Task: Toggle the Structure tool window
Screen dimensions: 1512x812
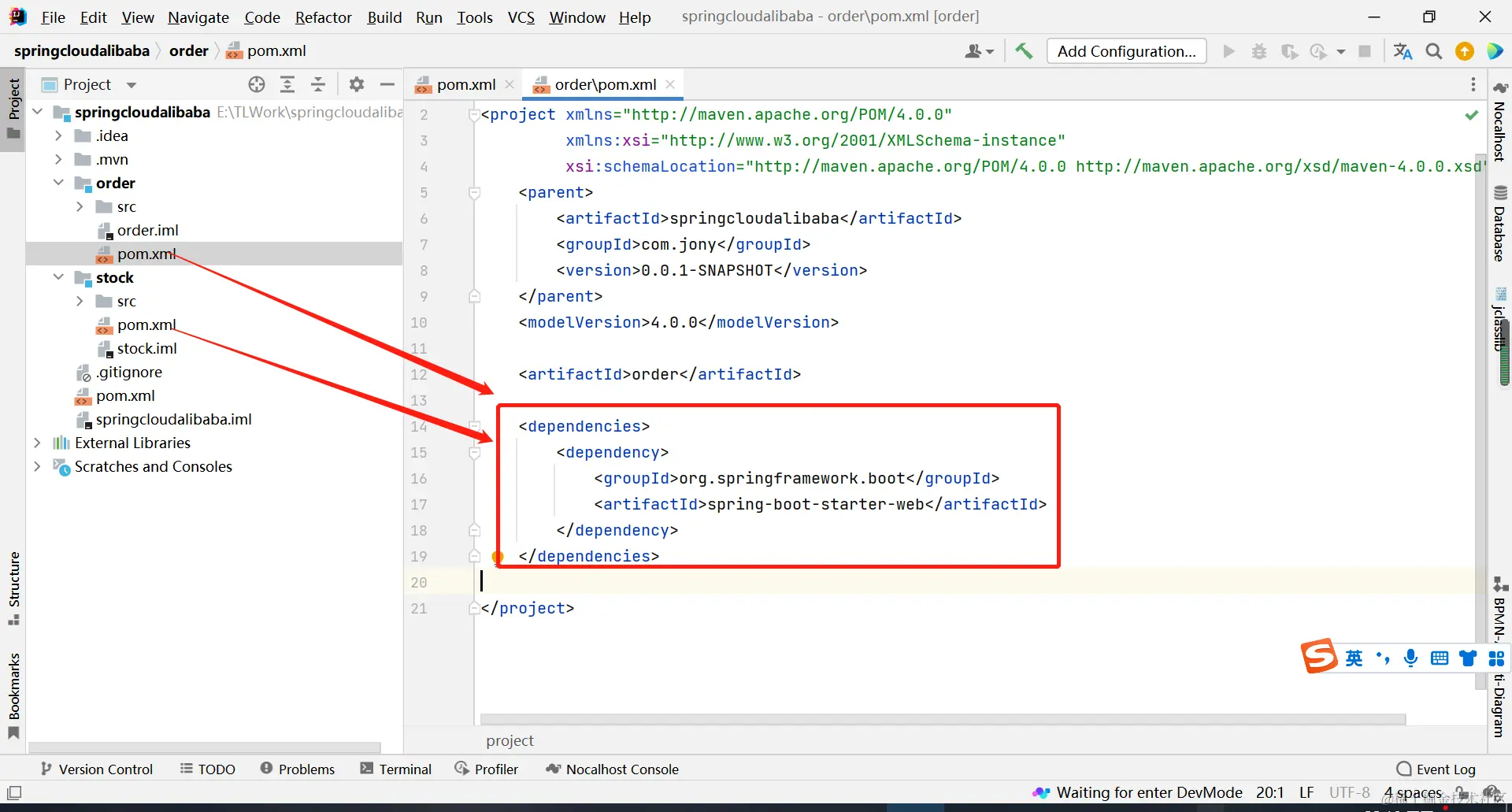Action: pos(13,588)
